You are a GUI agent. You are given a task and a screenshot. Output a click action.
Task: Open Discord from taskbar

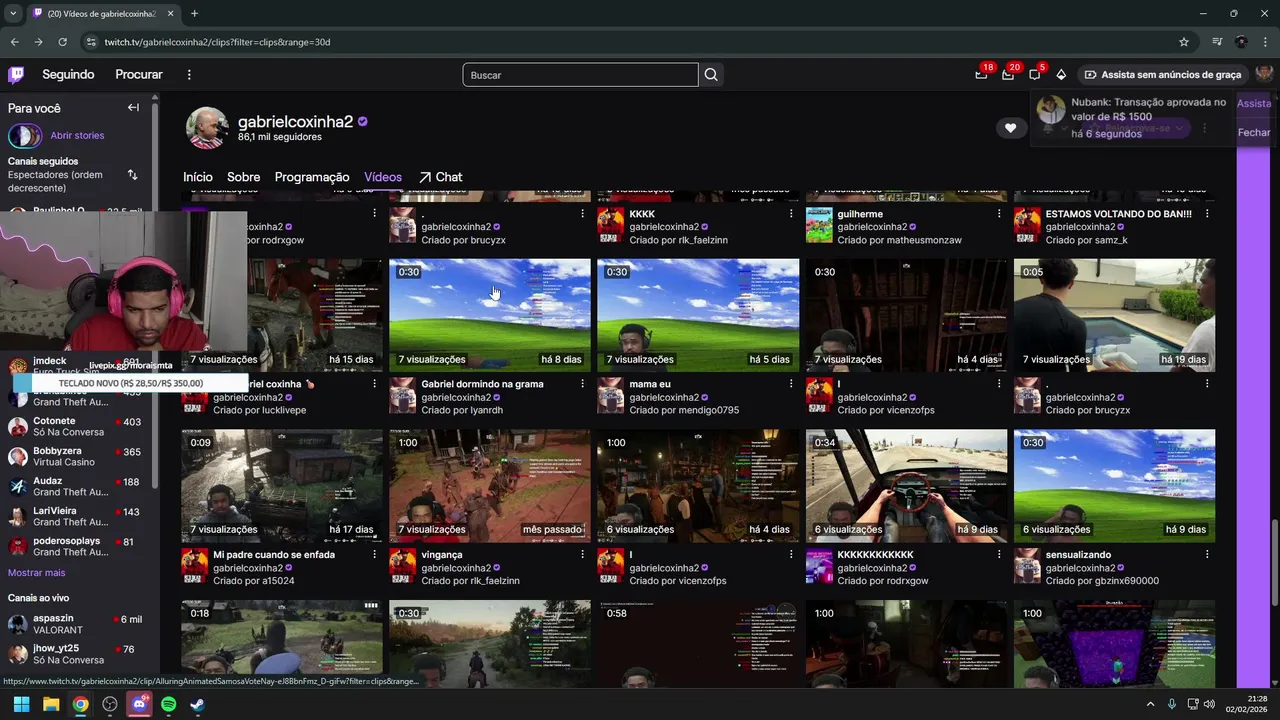click(139, 704)
